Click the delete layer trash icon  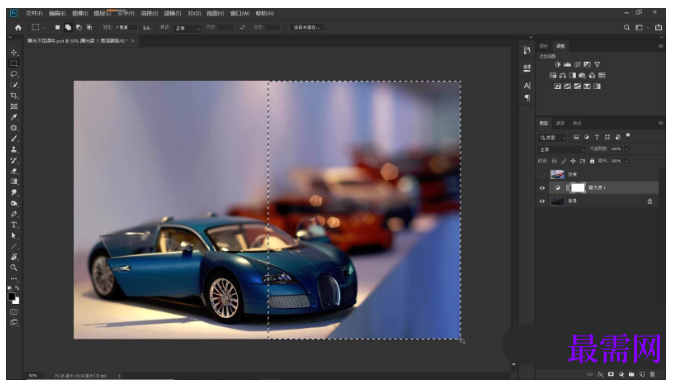tap(653, 374)
